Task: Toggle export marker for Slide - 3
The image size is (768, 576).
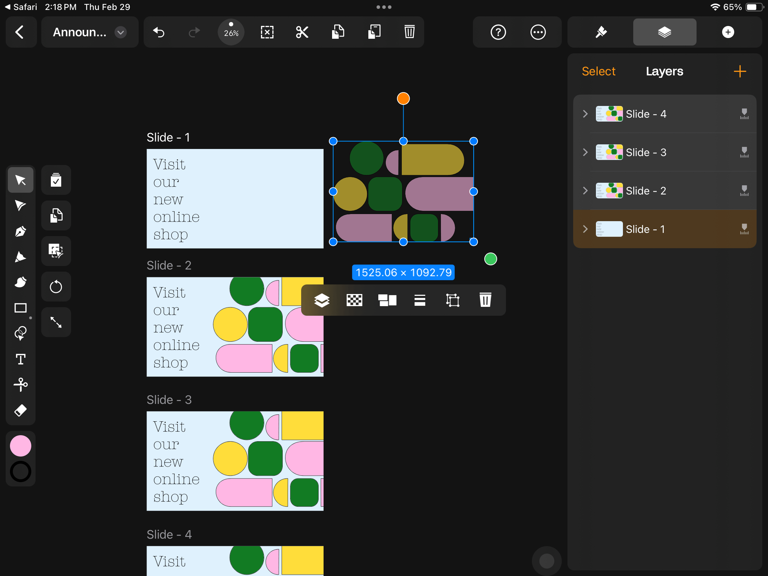Action: [744, 152]
